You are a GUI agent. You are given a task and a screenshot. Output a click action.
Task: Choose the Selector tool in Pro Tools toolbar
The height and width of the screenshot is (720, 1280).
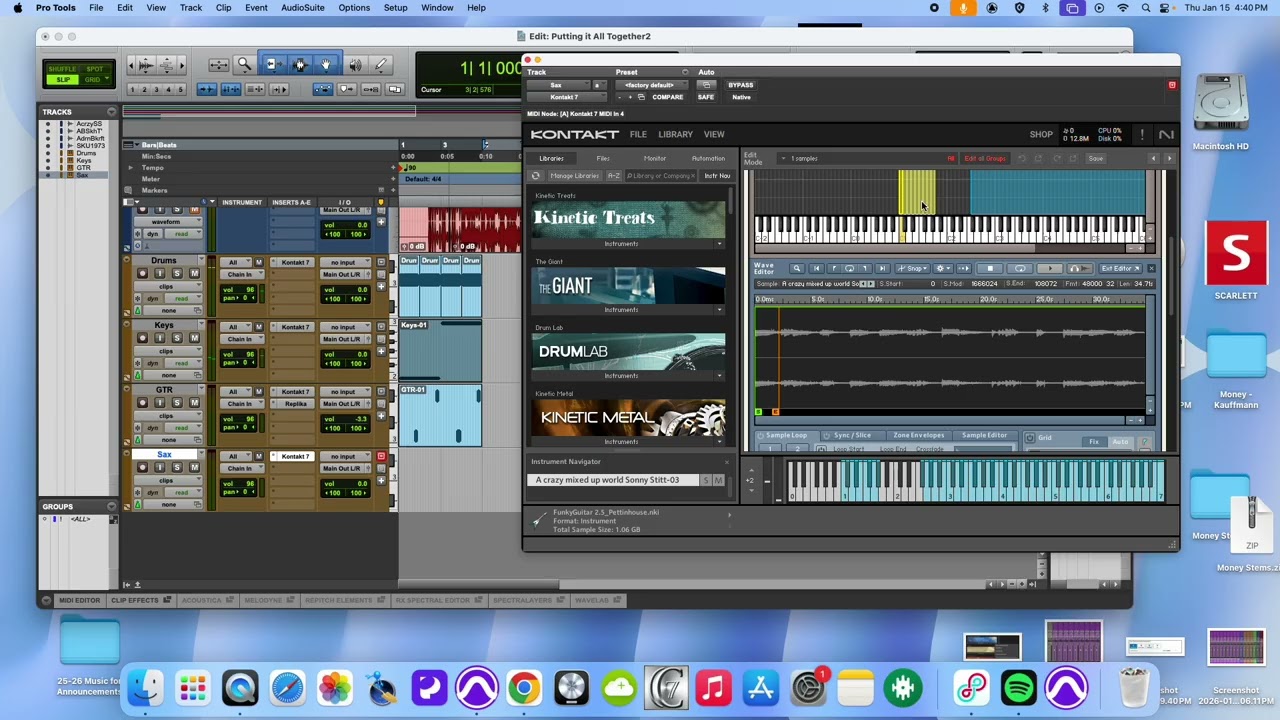pyautogui.click(x=299, y=65)
